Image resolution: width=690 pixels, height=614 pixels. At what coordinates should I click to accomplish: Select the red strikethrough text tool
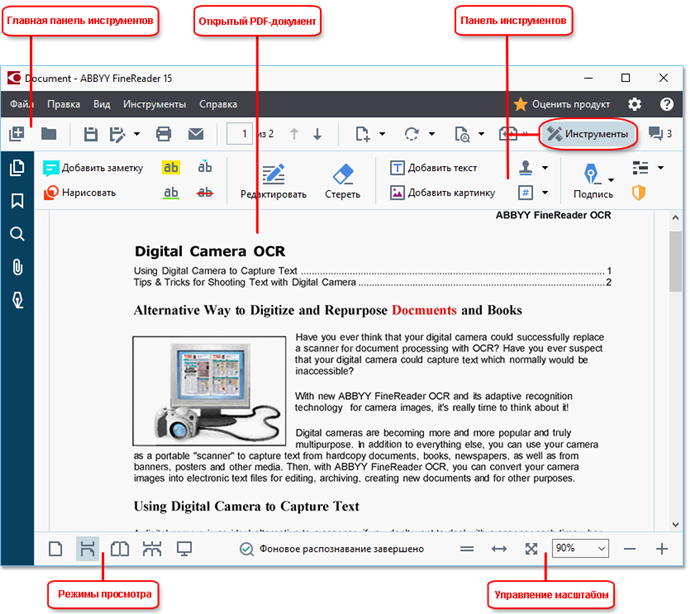pos(205,192)
